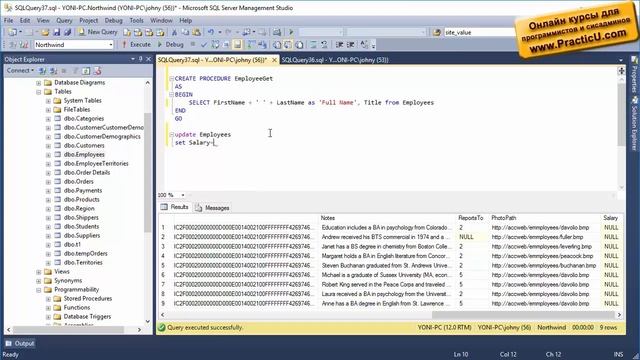This screenshot has width=640, height=360.
Task: Collapse the Tables node
Action: coord(39,92)
